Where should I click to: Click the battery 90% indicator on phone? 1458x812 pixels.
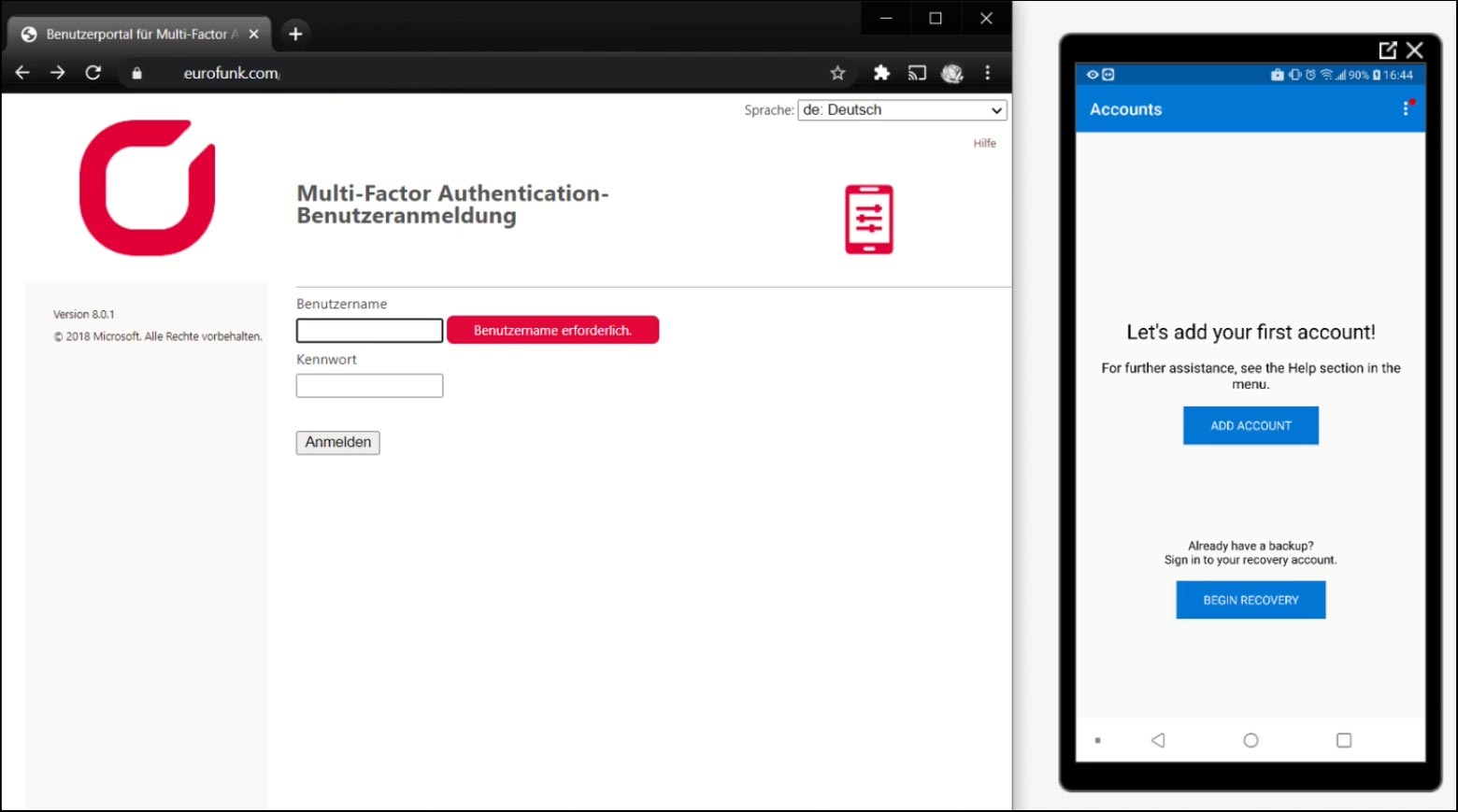(x=1364, y=75)
